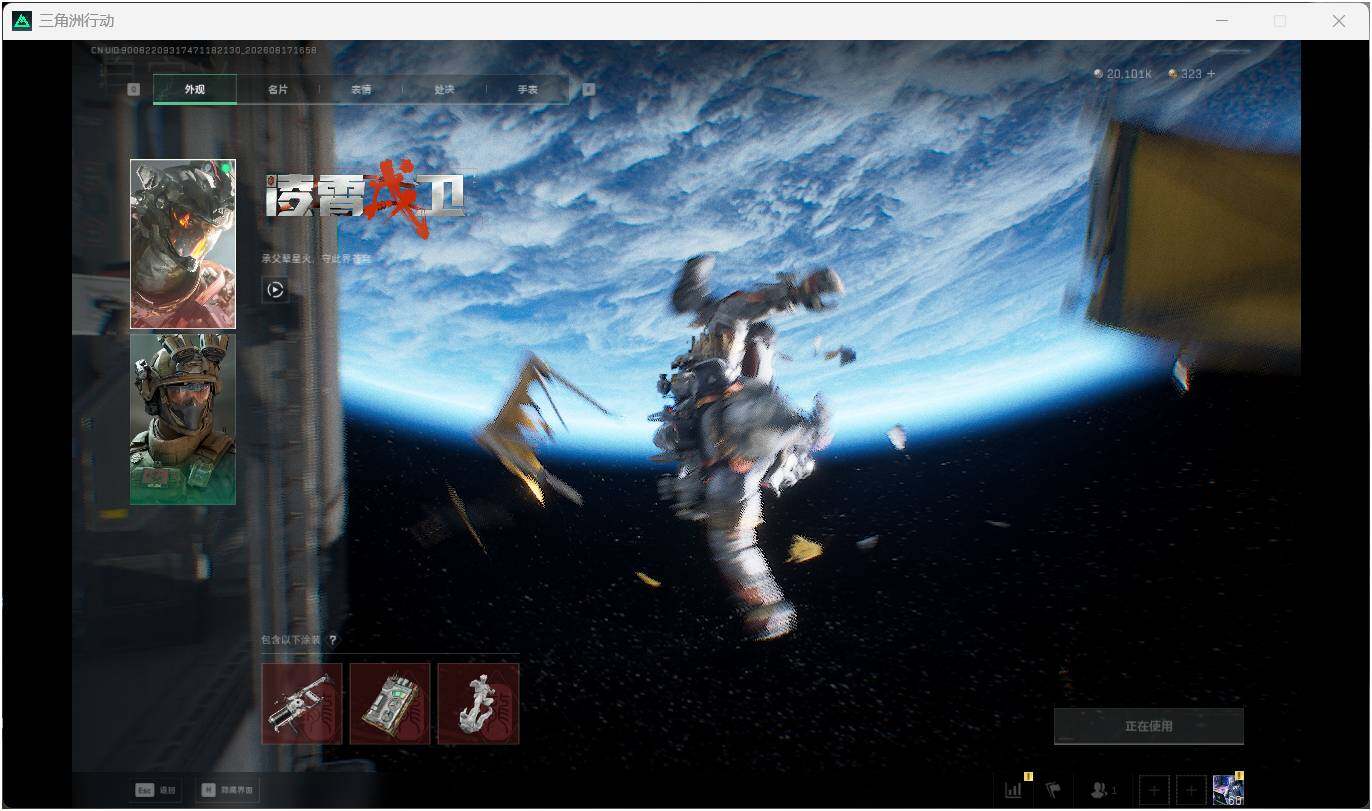Open the flag icon in bottom bar

(1053, 789)
